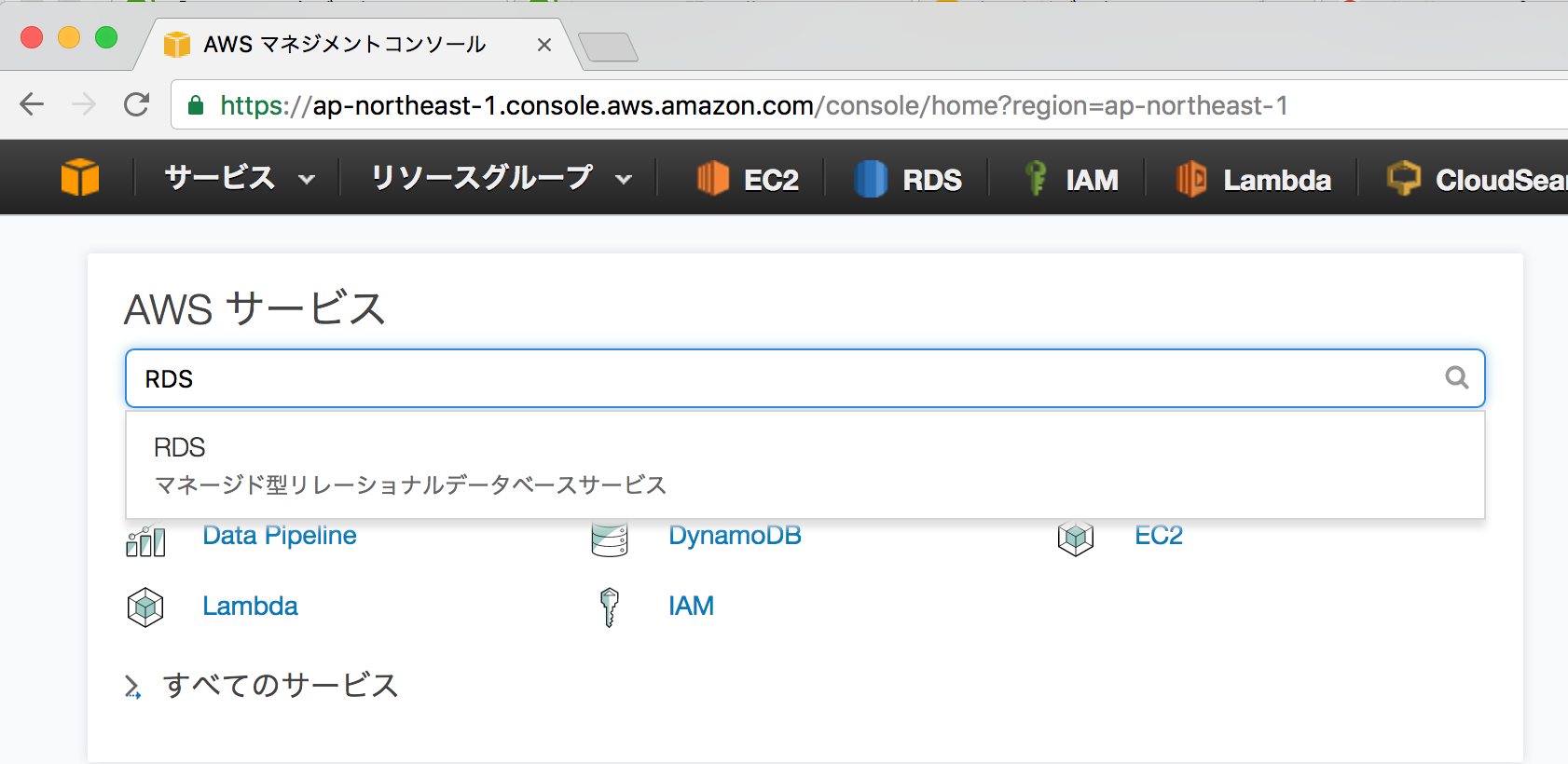Open the EC2 link in services list

pyautogui.click(x=1159, y=536)
